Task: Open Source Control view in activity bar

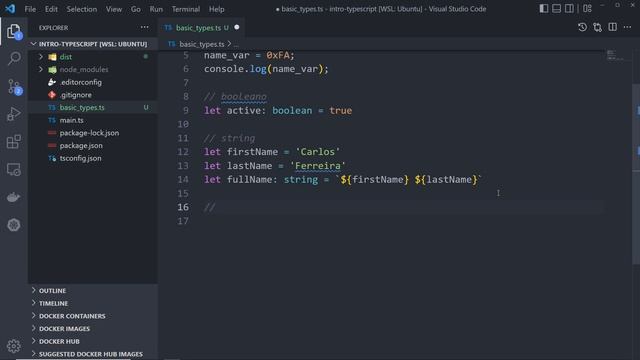Action: tap(14, 87)
